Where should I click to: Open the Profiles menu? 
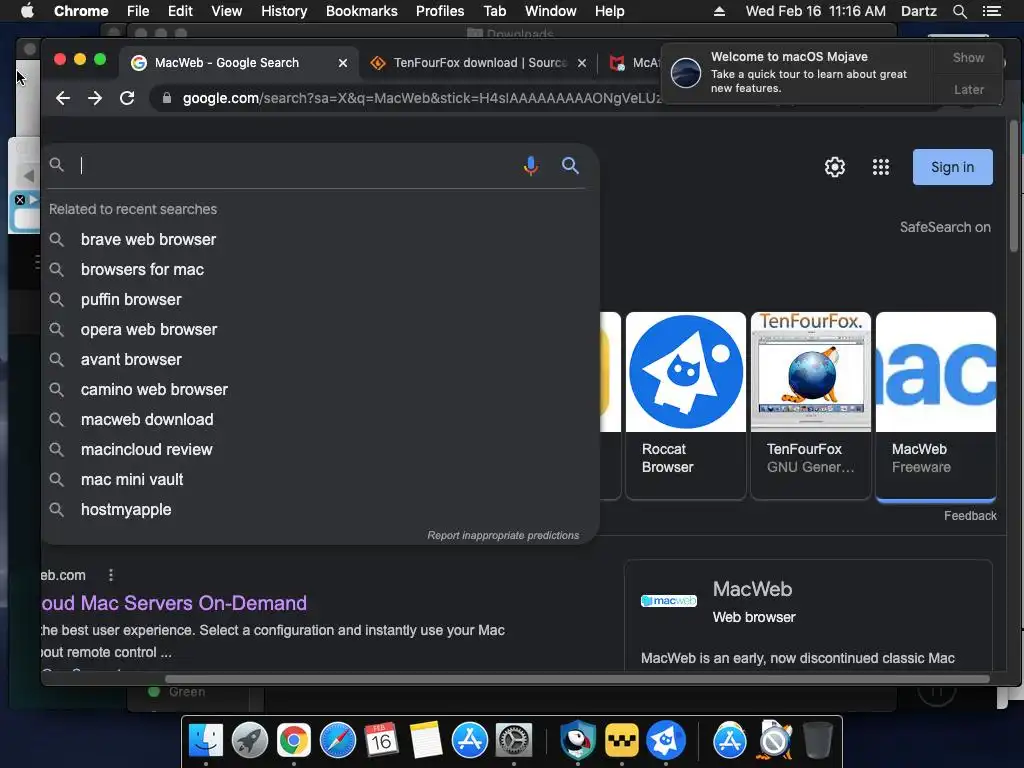tap(440, 11)
